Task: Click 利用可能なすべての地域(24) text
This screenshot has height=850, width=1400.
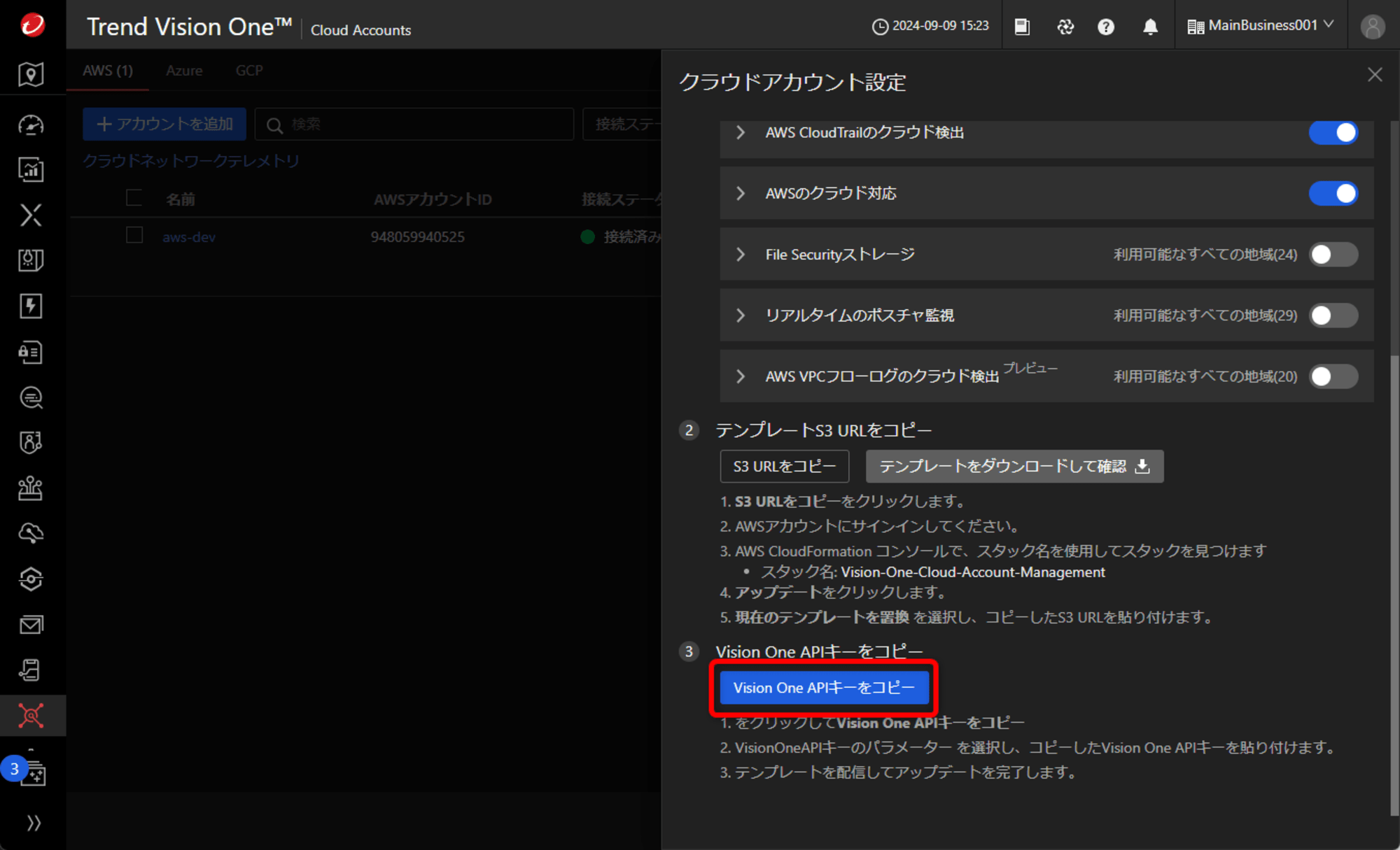Action: tap(1205, 255)
